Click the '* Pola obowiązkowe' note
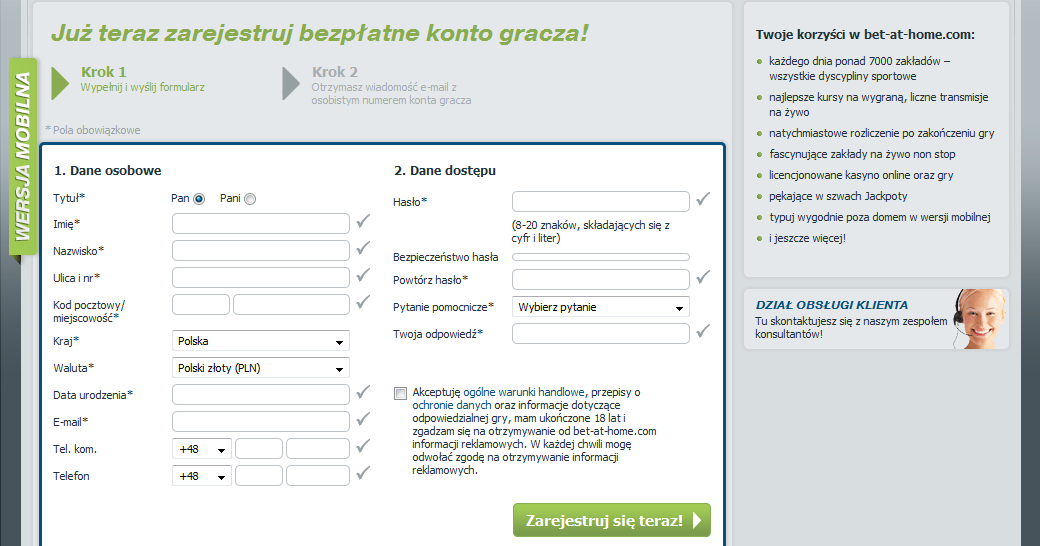 (93, 130)
